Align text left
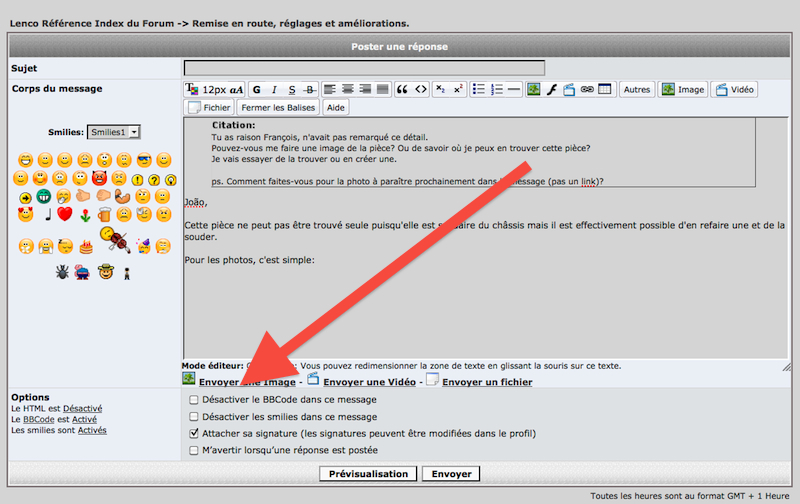 click(330, 89)
